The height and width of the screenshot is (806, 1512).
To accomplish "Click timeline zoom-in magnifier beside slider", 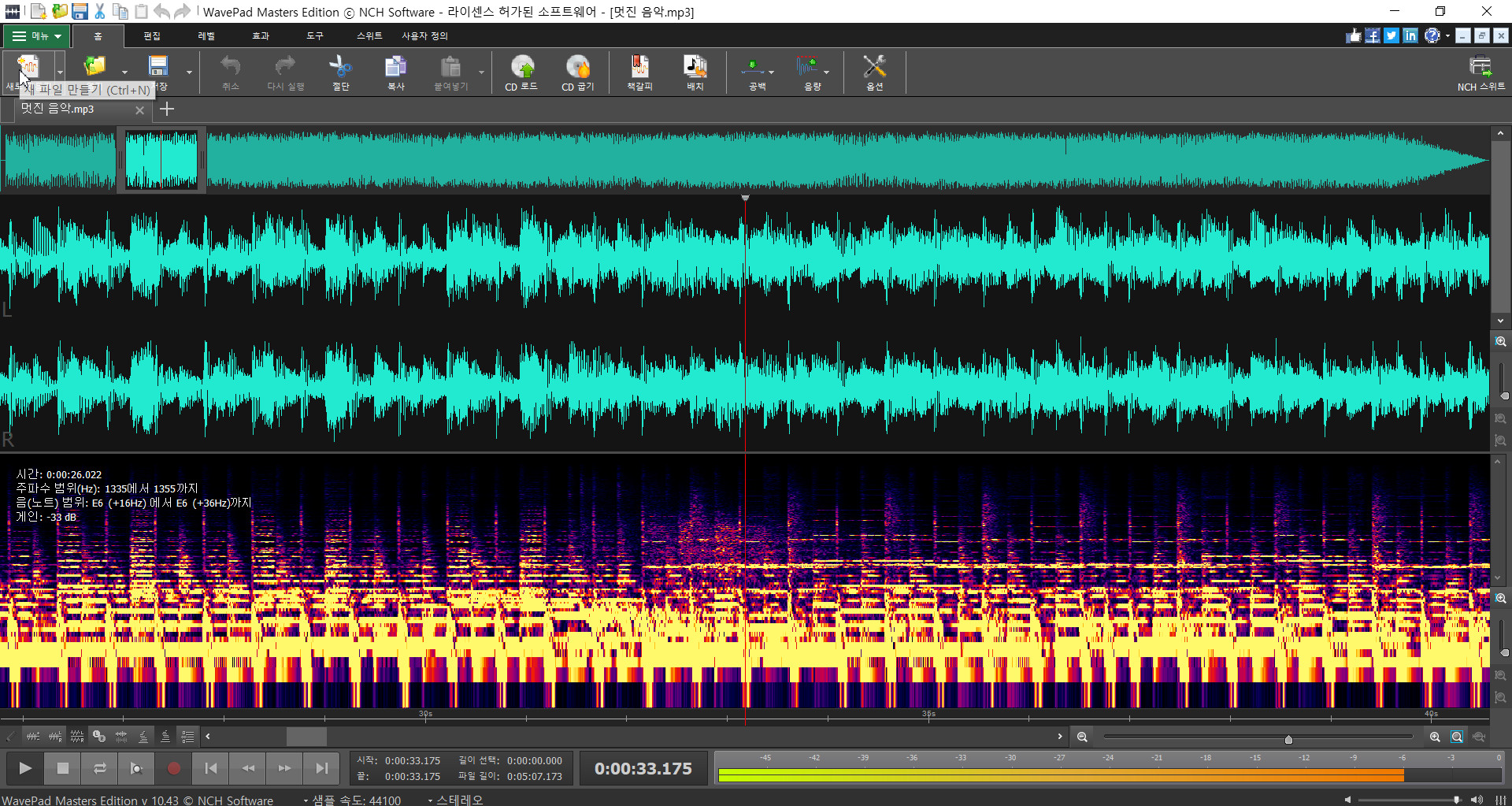I will [x=1435, y=737].
